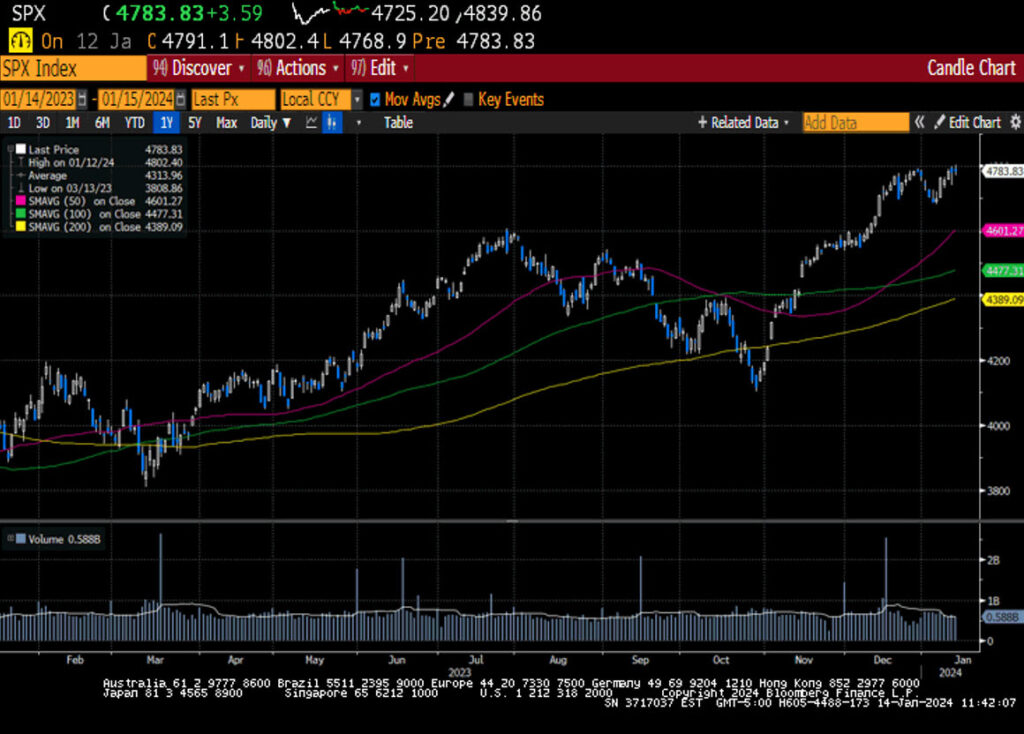Image resolution: width=1024 pixels, height=734 pixels.
Task: Click the yellow alert icon beside On 12 Ja
Action: tap(19, 42)
